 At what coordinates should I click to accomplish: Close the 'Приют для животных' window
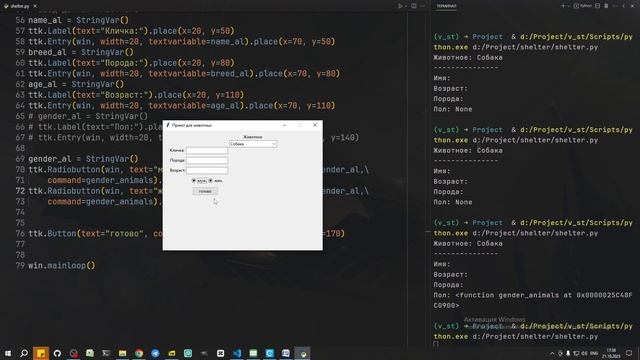(x=315, y=125)
